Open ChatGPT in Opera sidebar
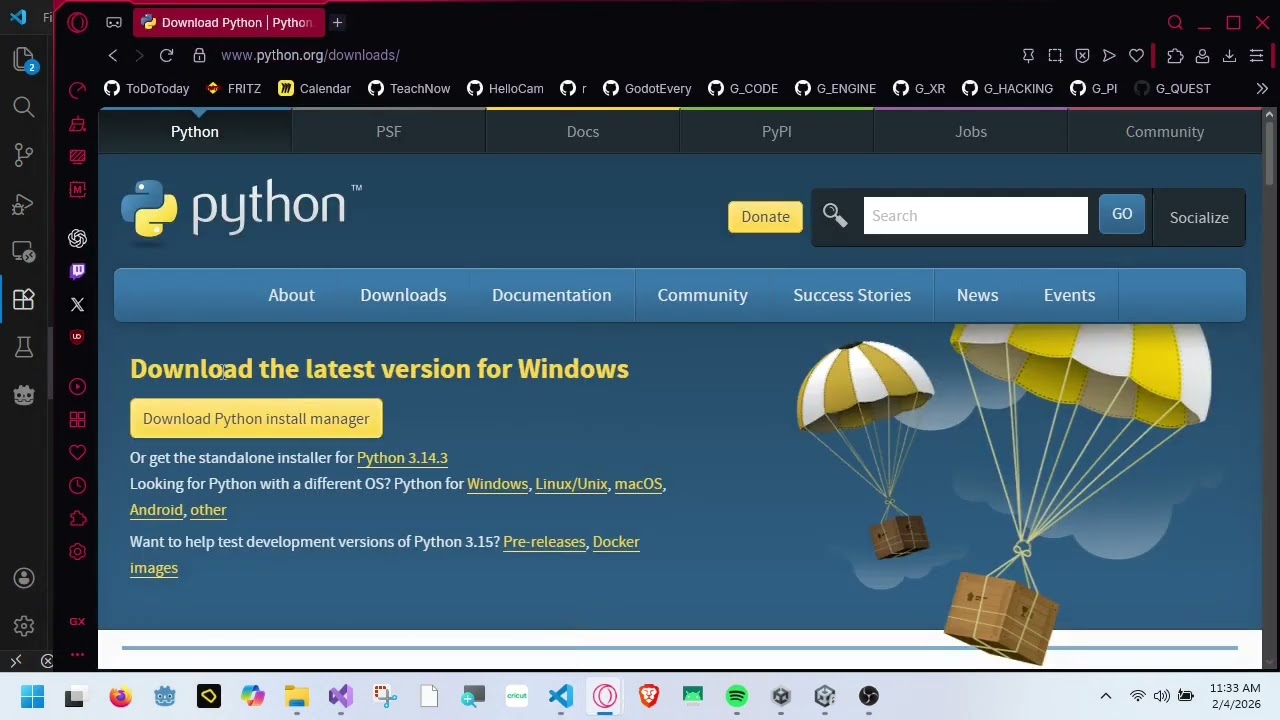Image resolution: width=1280 pixels, height=720 pixels. tap(77, 238)
